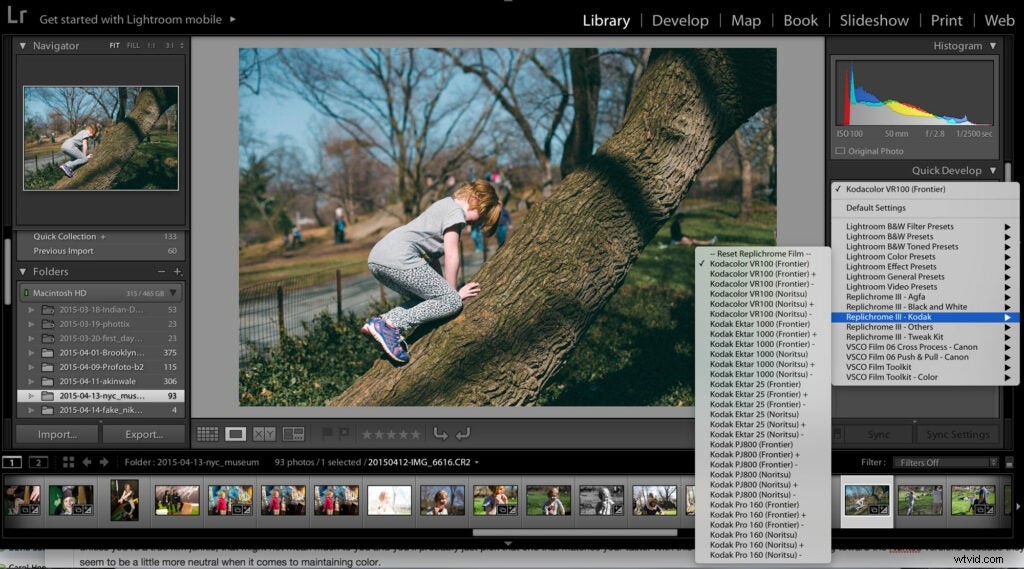Click the Navigator preview thumbnail
The width and height of the screenshot is (1024, 569).
101,138
